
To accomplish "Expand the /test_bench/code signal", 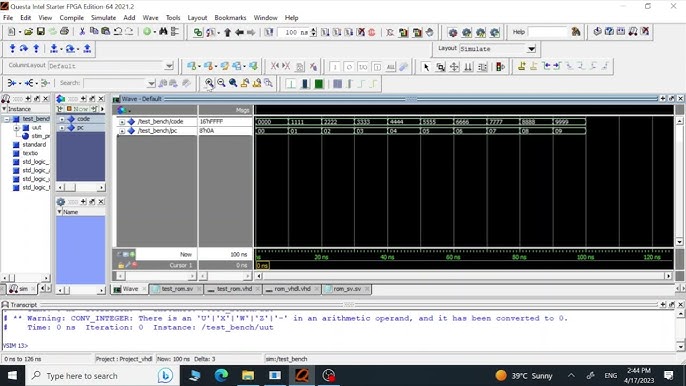I will coord(122,122).
